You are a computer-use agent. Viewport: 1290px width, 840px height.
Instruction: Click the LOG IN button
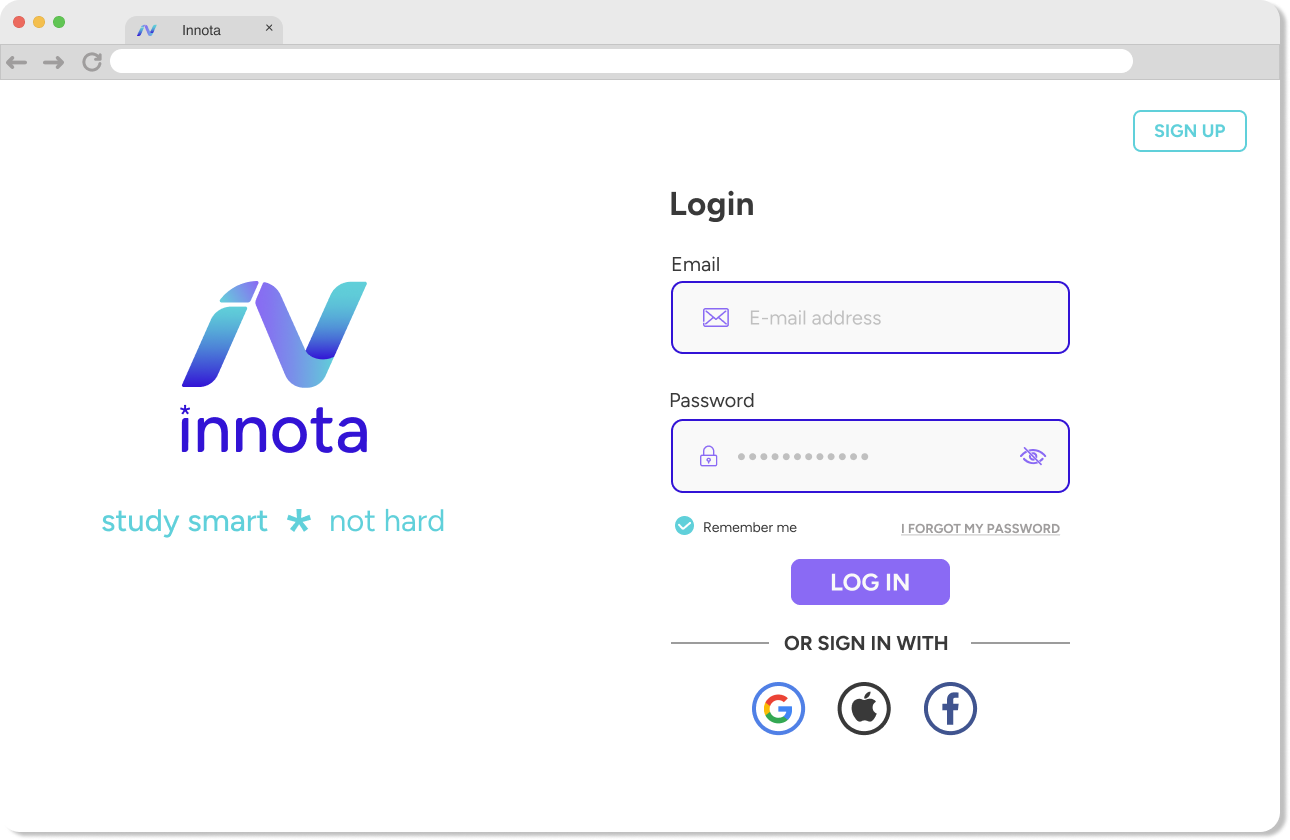click(870, 582)
